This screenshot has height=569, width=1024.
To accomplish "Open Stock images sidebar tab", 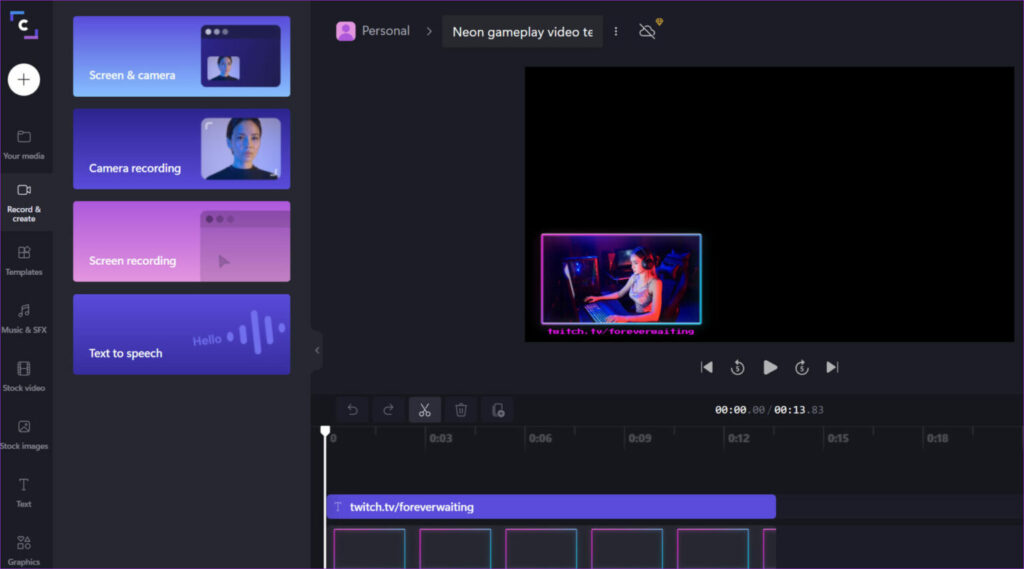I will tap(24, 435).
